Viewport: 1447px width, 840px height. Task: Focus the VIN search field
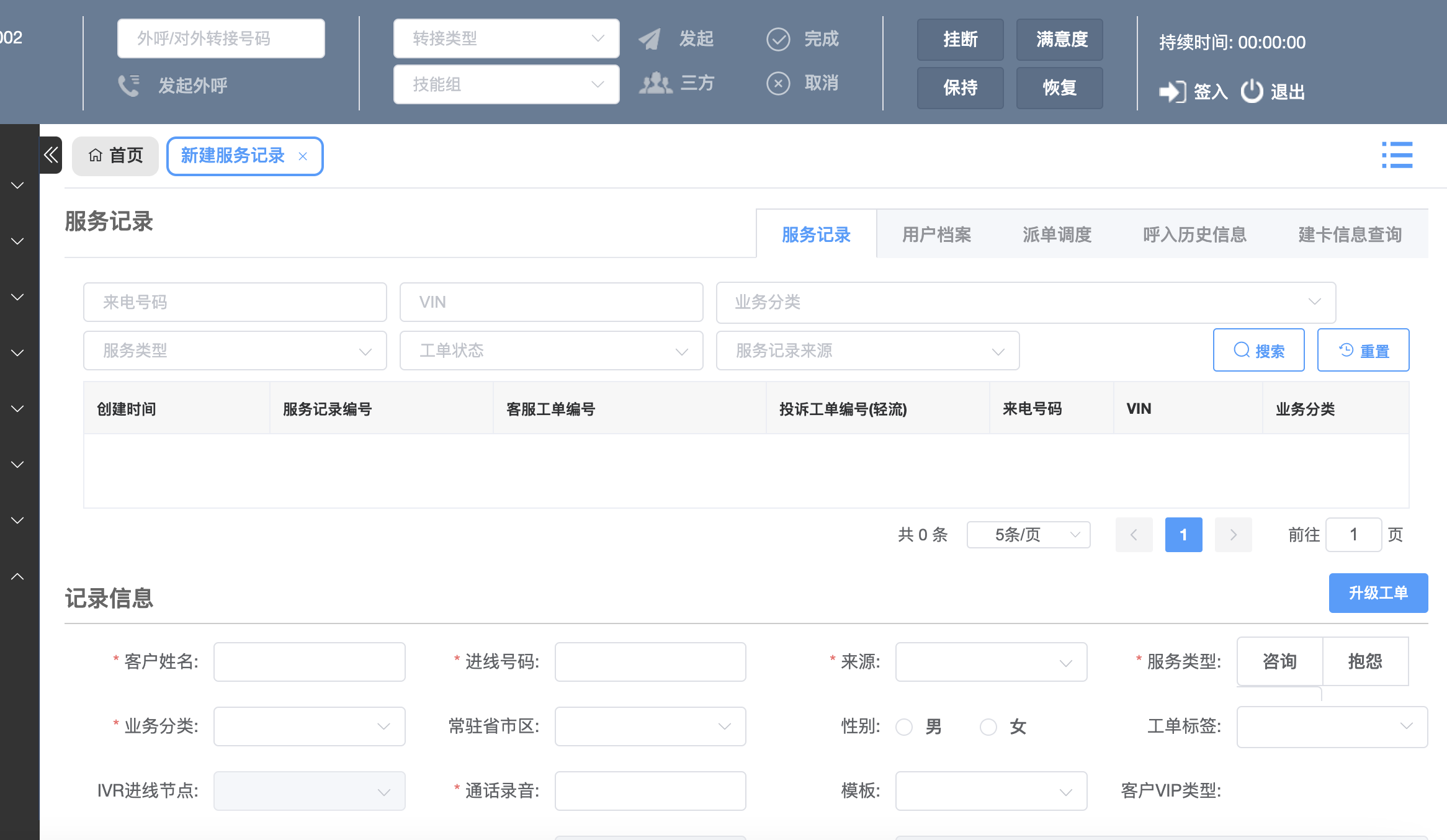pyautogui.click(x=552, y=302)
